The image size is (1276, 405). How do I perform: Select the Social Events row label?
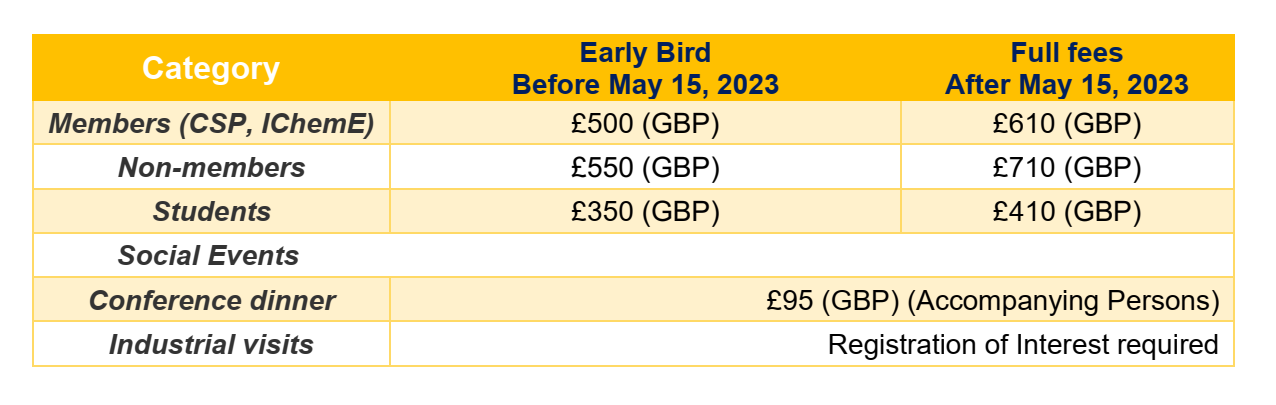(x=208, y=256)
